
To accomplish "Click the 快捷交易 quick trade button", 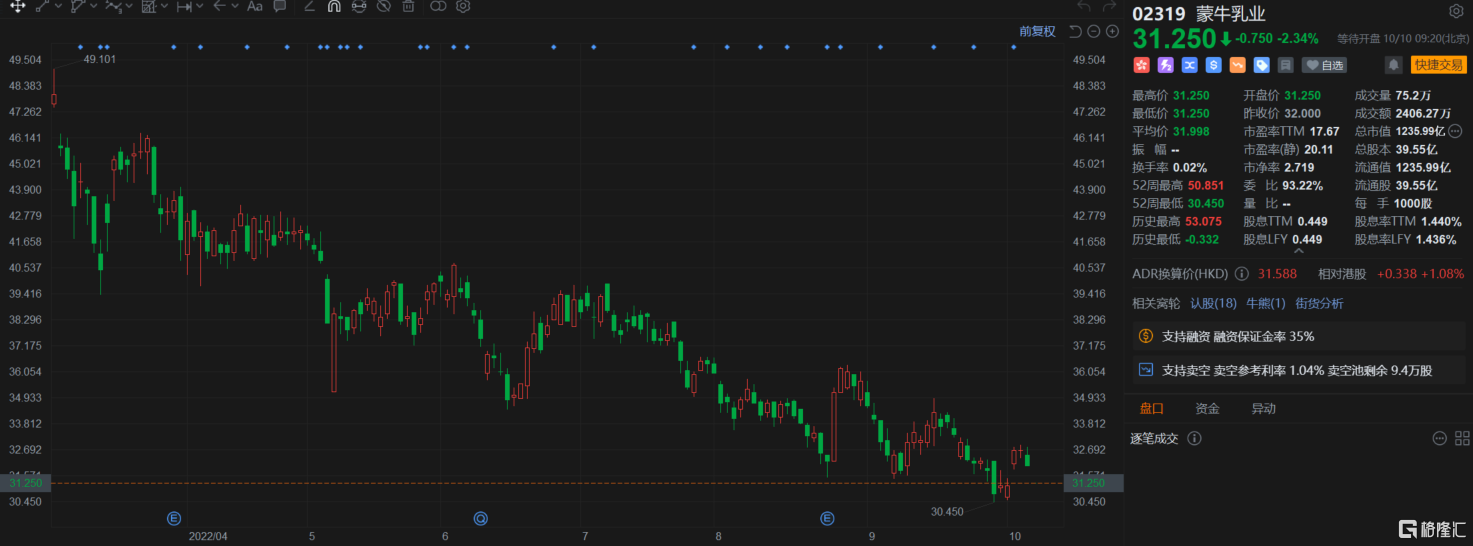I will click(x=1438, y=65).
